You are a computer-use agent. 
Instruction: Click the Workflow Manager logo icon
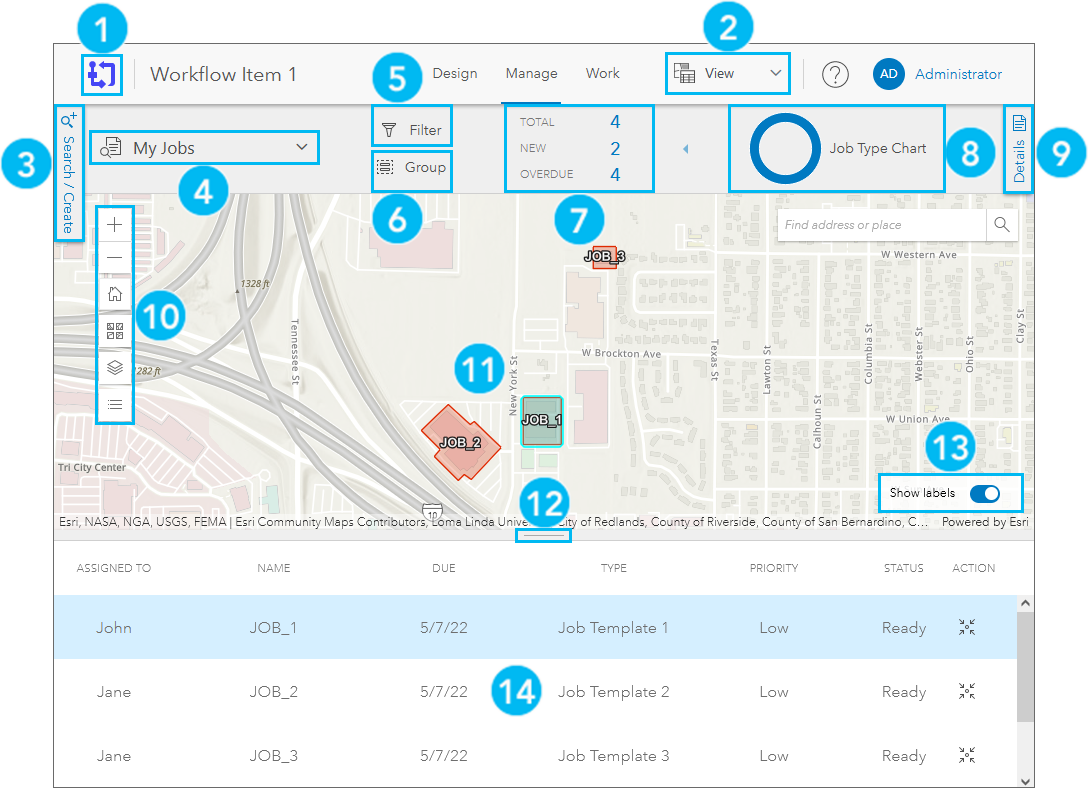coord(101,75)
